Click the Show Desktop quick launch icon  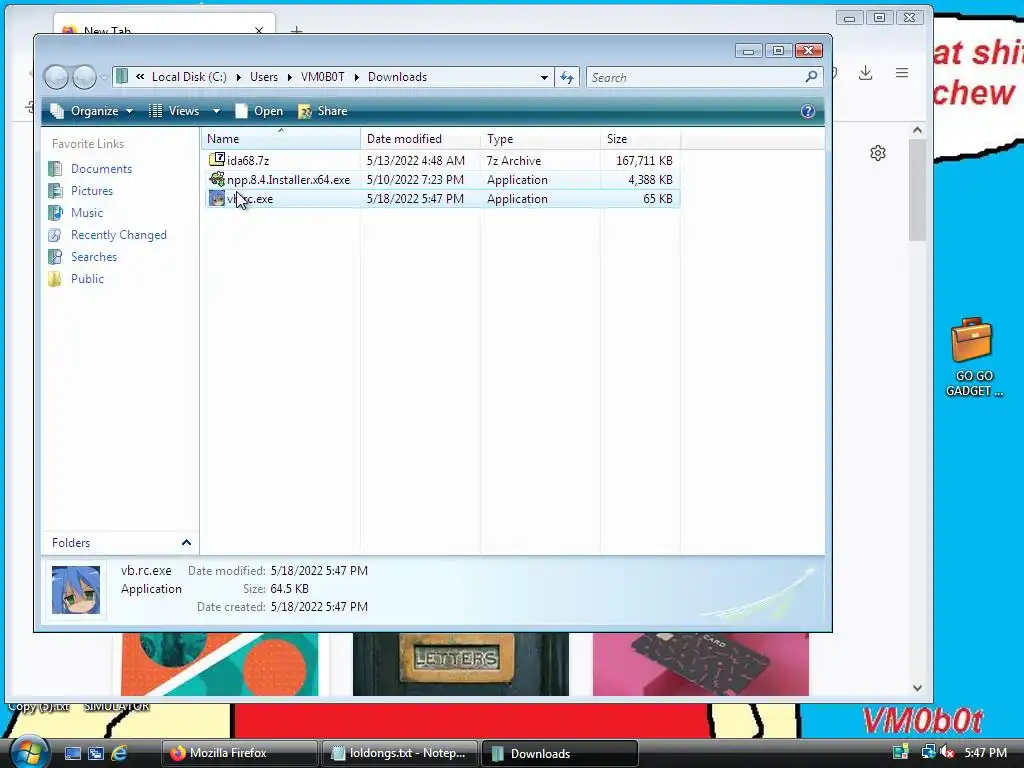tap(72, 753)
